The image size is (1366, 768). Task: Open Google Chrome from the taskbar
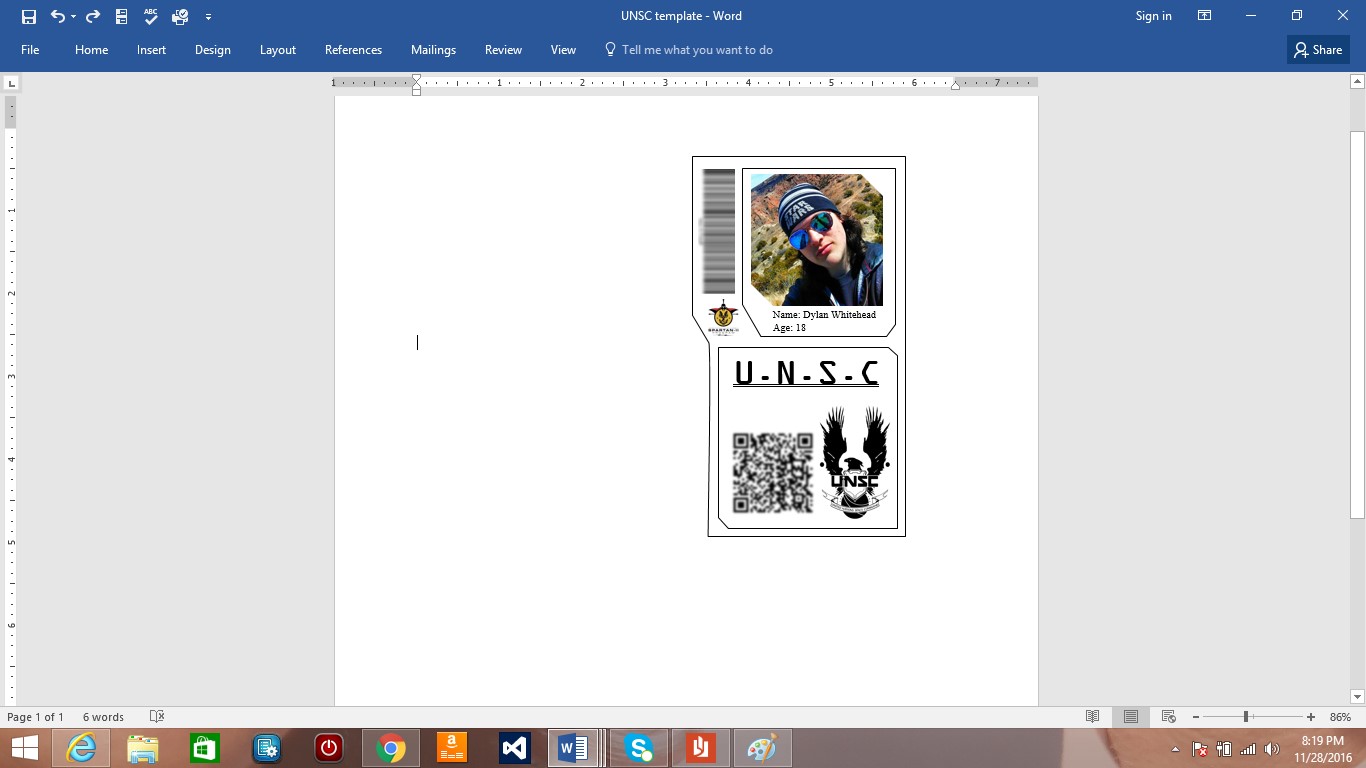click(x=391, y=748)
